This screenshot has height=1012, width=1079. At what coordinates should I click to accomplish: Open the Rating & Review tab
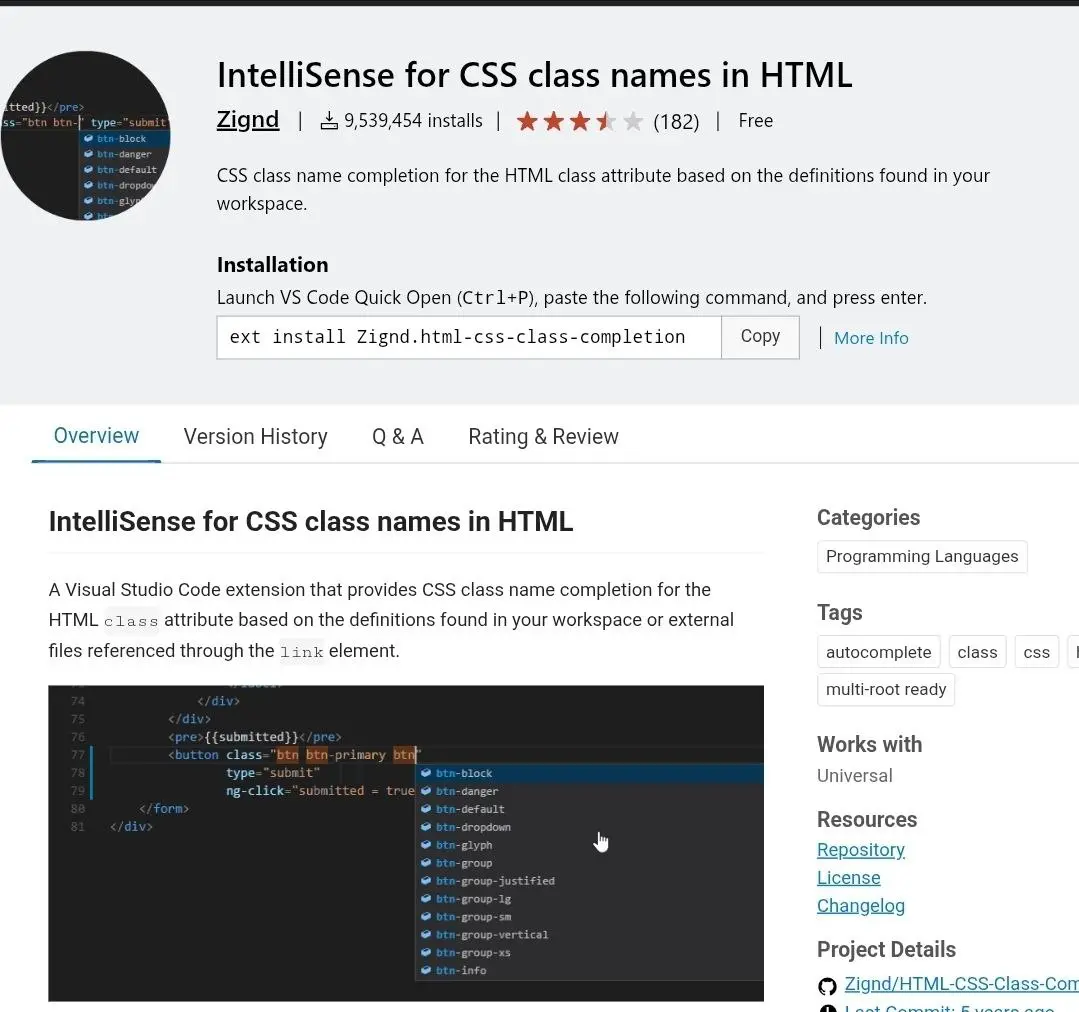click(543, 436)
